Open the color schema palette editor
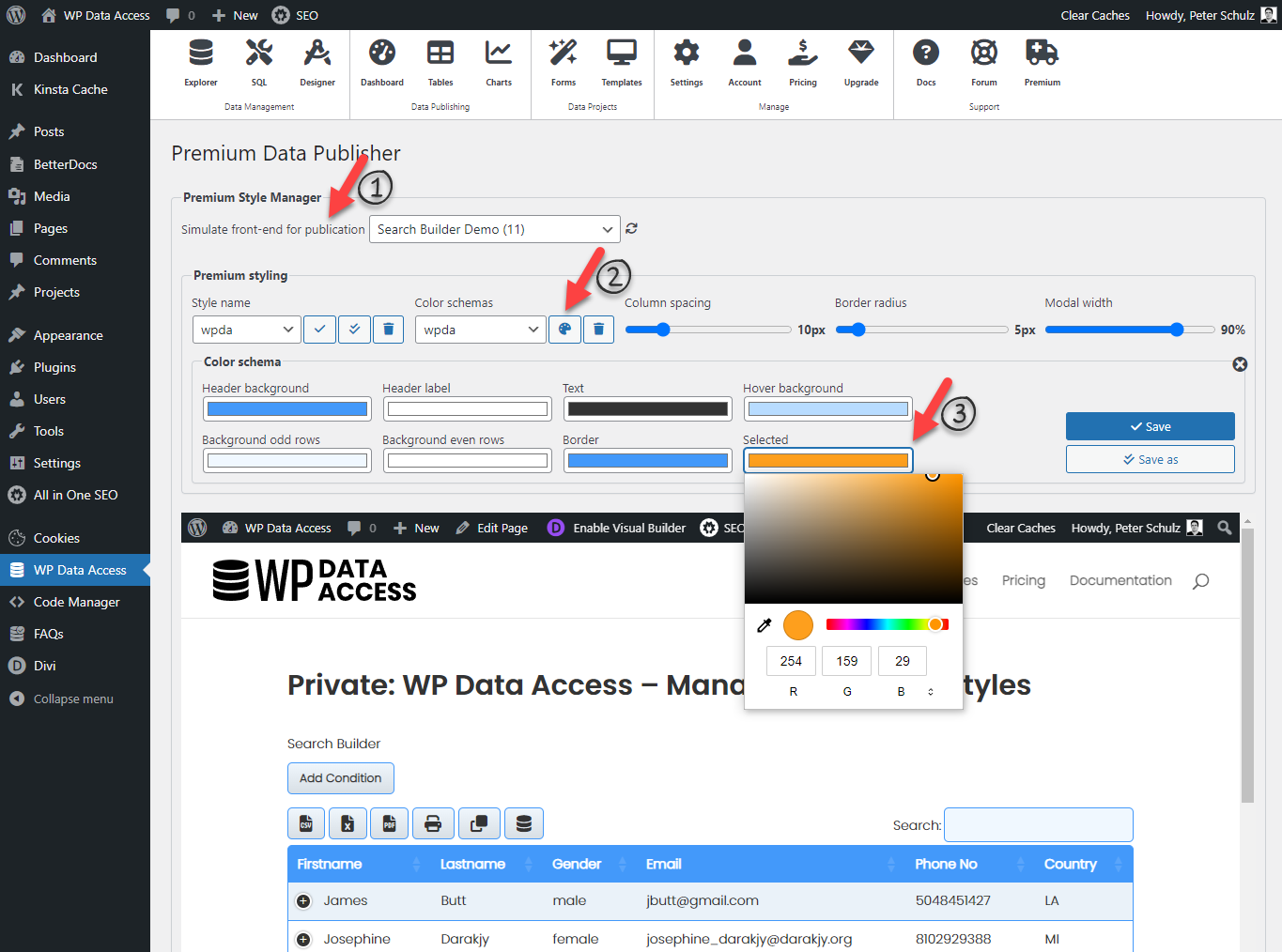1282x952 pixels. coord(564,330)
